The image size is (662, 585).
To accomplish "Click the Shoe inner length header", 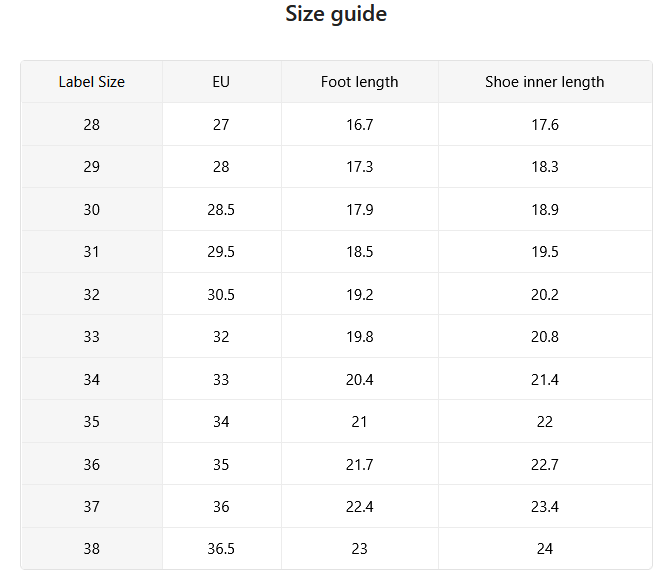I will (545, 82).
